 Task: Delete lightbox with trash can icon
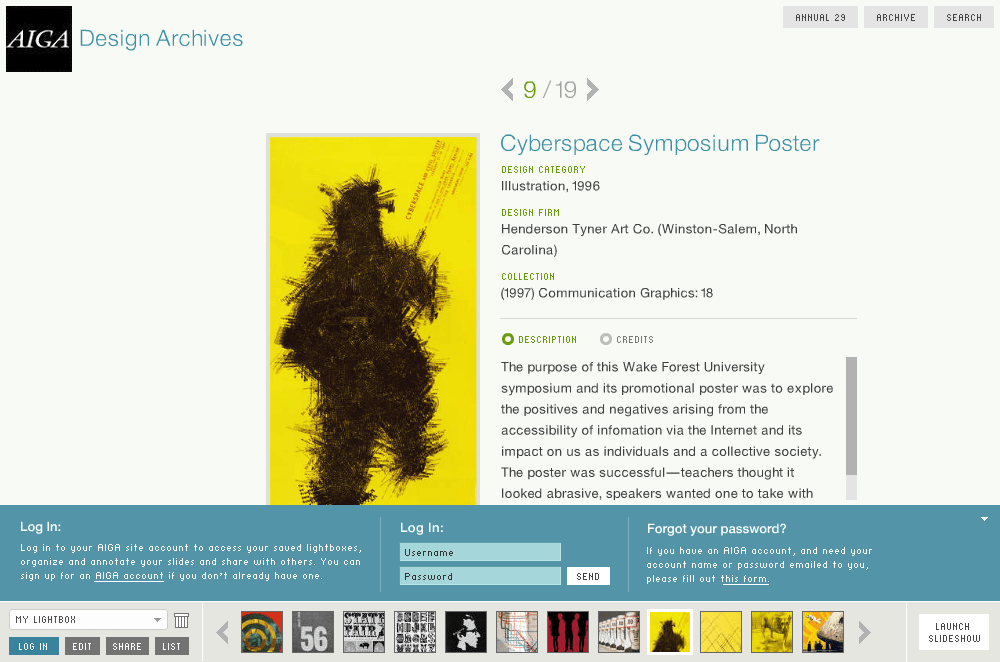coord(182,620)
